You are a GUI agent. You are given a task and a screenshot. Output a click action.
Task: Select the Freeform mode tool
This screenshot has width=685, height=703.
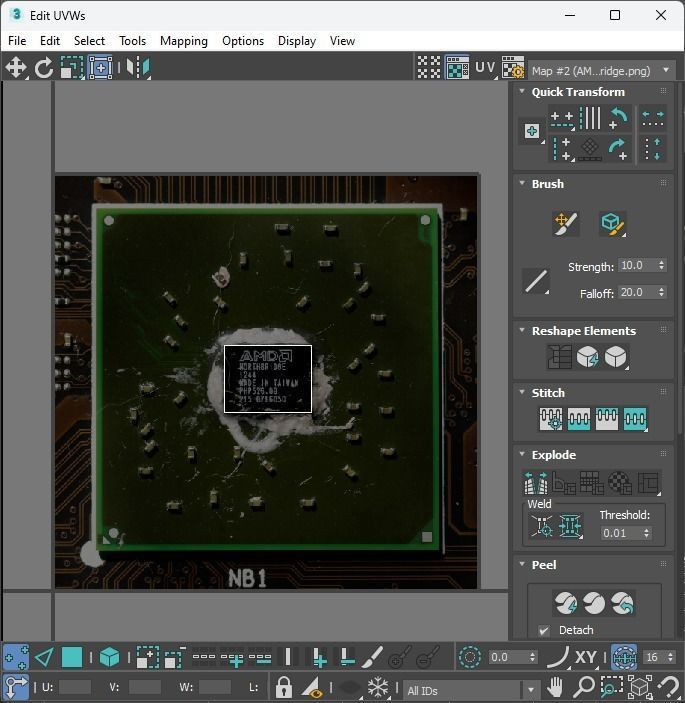[100, 68]
